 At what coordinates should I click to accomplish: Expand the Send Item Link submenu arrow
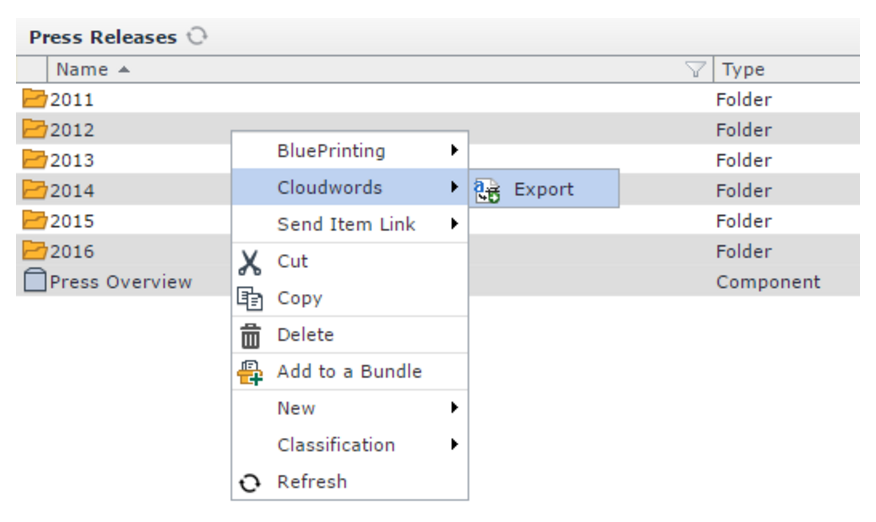pos(454,224)
